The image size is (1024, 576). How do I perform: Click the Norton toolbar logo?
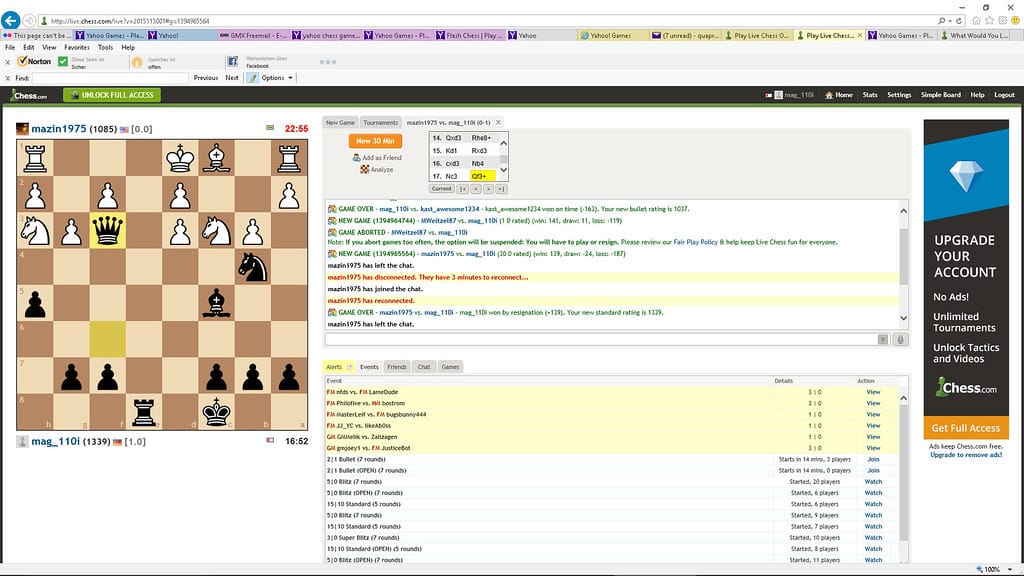point(35,61)
